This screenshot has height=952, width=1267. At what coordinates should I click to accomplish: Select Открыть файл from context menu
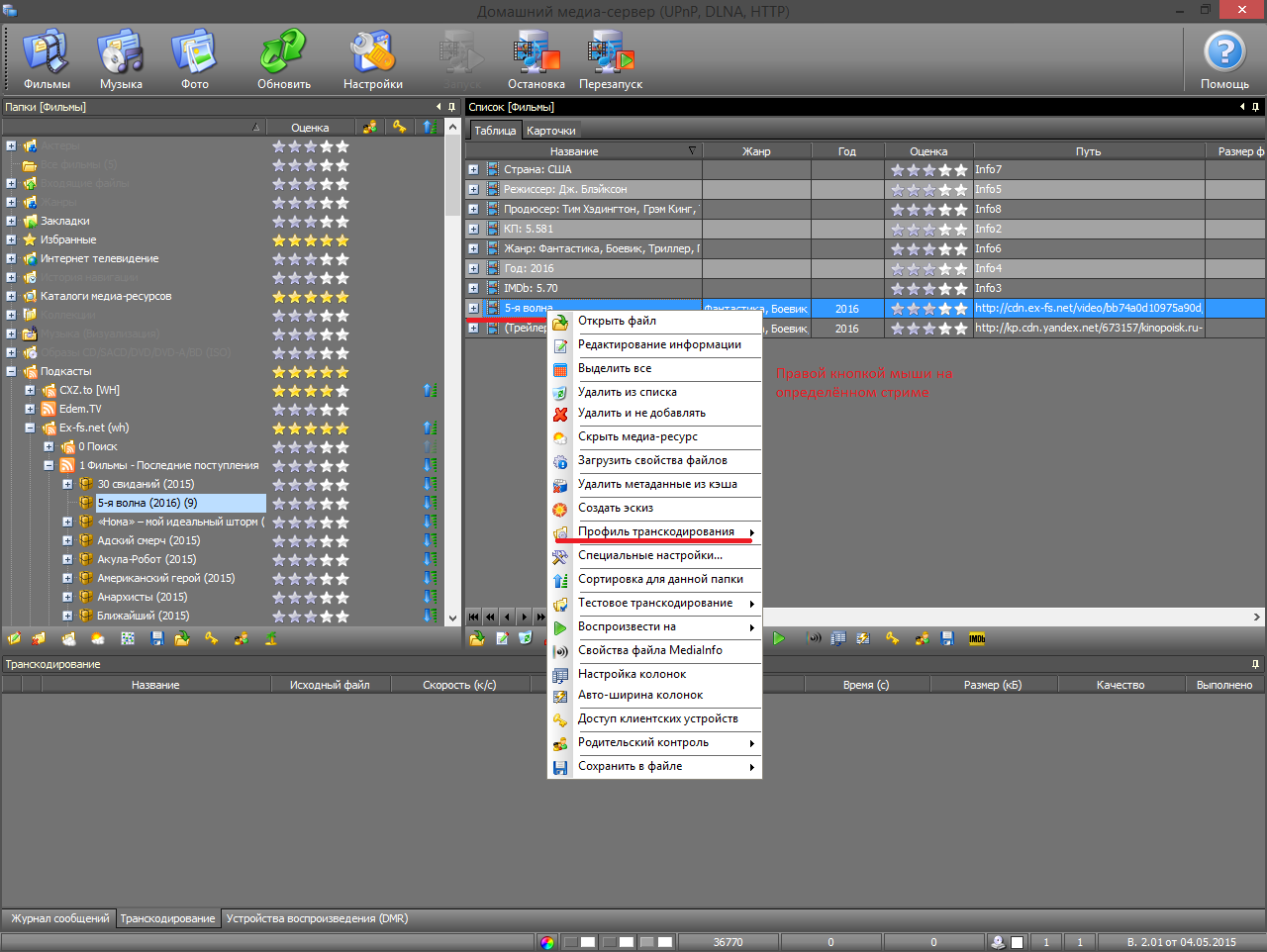point(617,321)
